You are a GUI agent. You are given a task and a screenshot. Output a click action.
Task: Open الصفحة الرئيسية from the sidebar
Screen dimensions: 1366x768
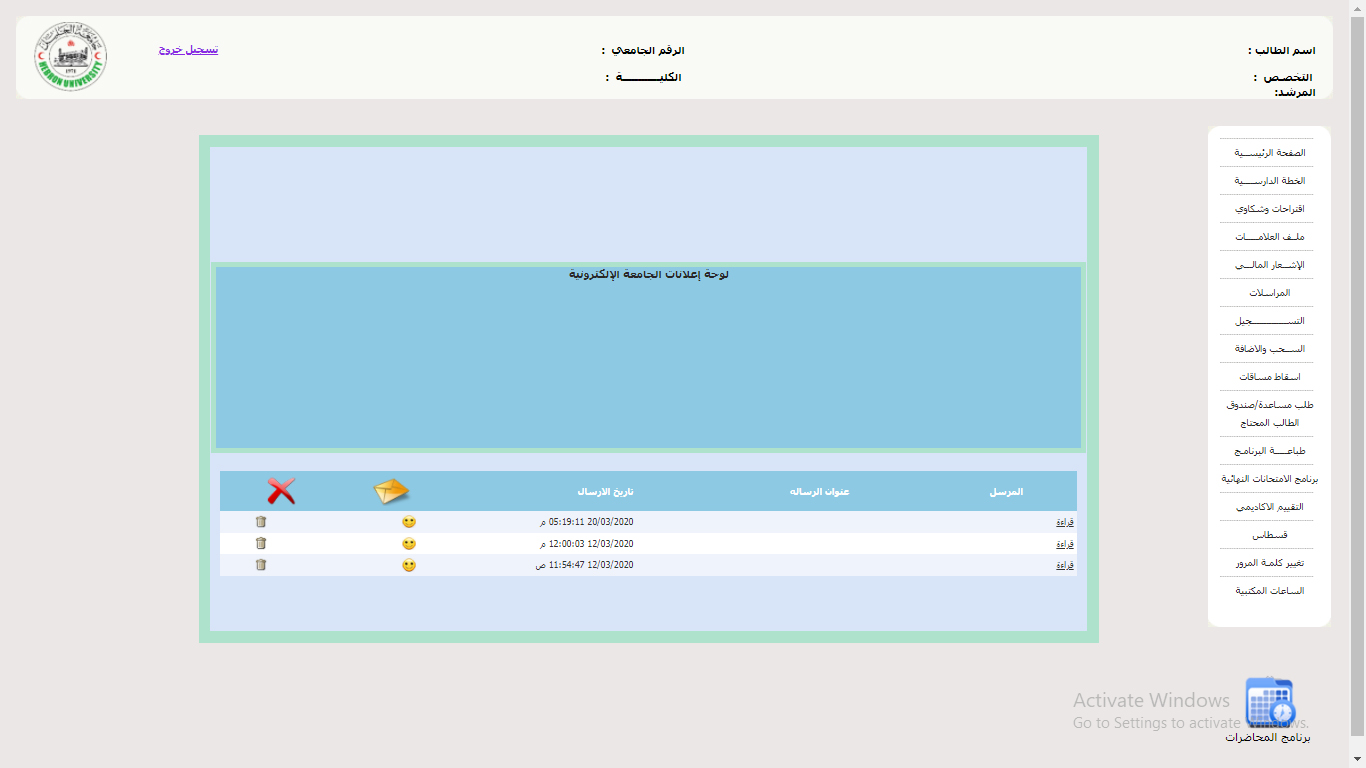click(x=1267, y=152)
